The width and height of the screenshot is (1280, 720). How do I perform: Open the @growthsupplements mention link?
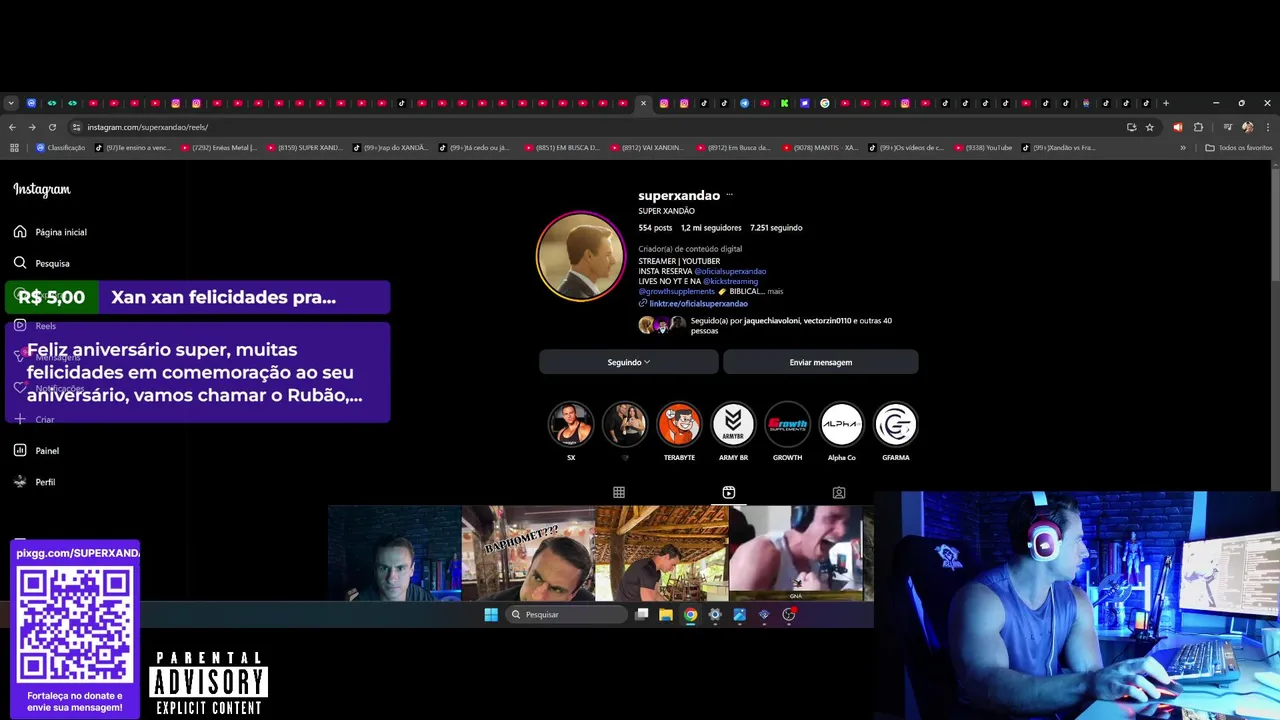[x=677, y=291]
